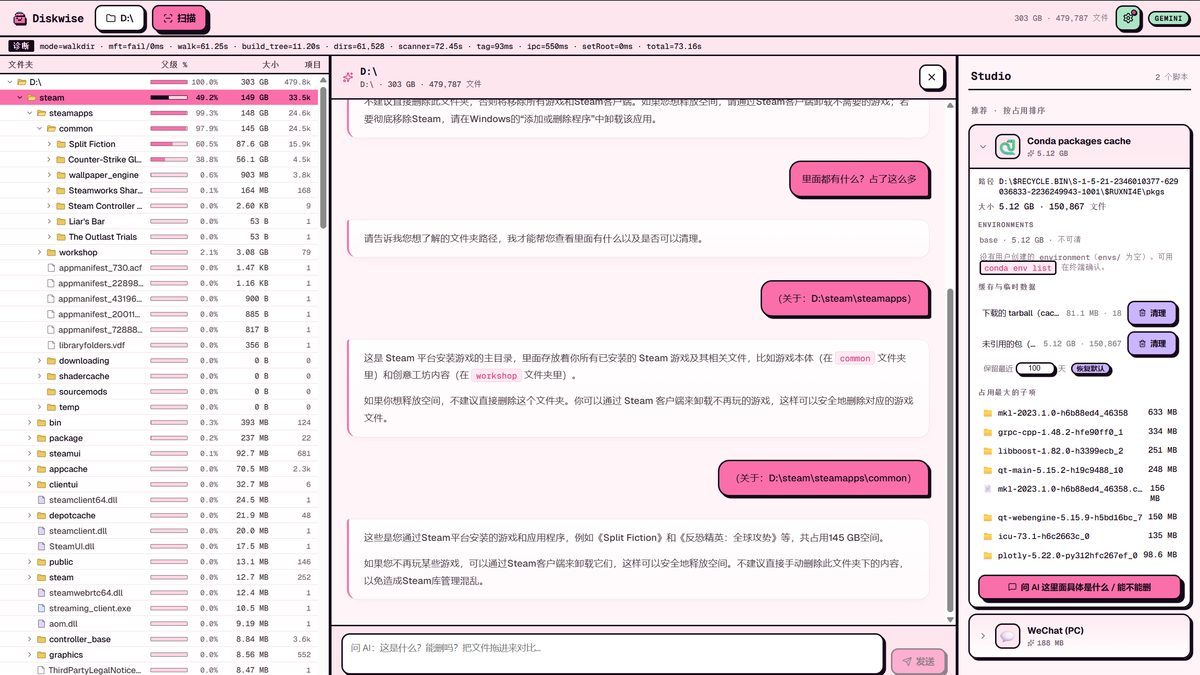Select the nested steam folder at 12.7 MB
Viewport: 1200px width, 675px height.
click(161, 577)
